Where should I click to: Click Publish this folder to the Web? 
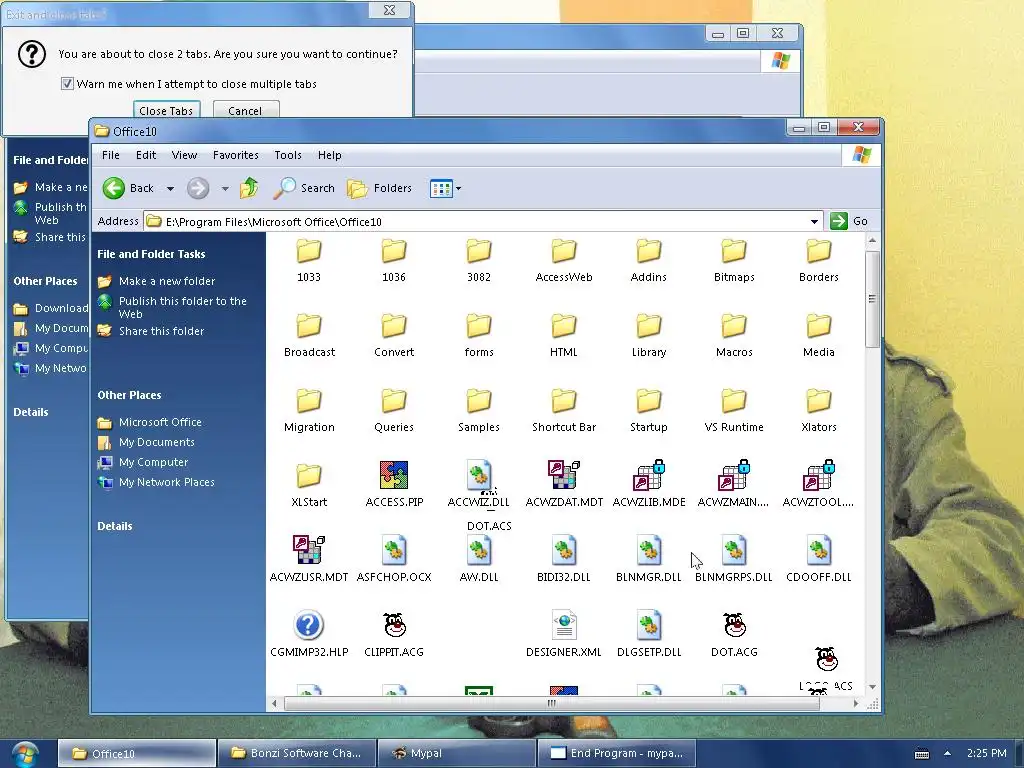click(x=183, y=307)
